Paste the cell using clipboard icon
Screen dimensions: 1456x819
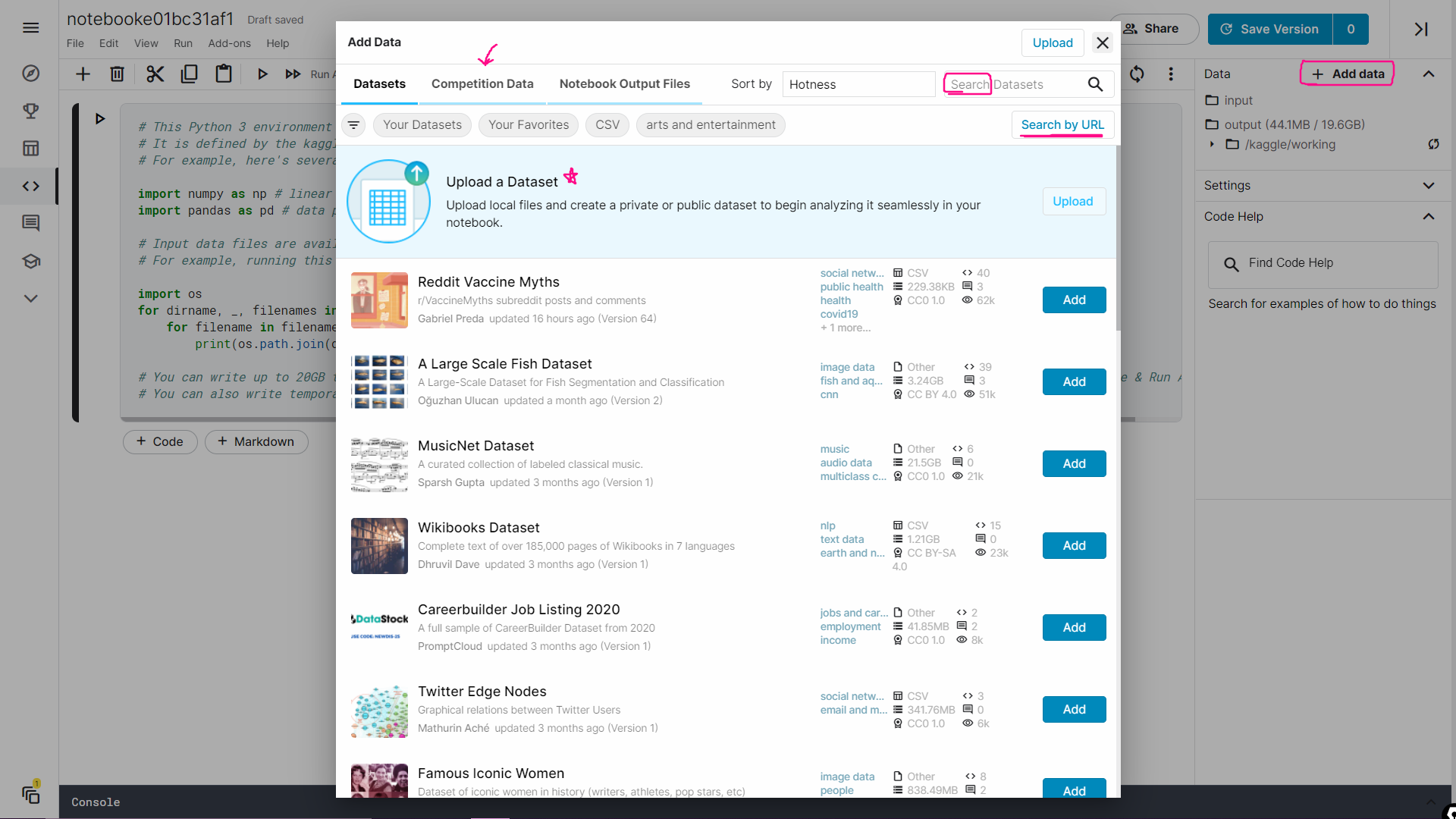point(223,74)
